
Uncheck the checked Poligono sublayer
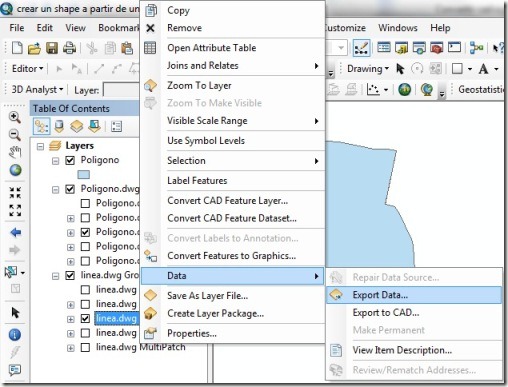point(85,232)
